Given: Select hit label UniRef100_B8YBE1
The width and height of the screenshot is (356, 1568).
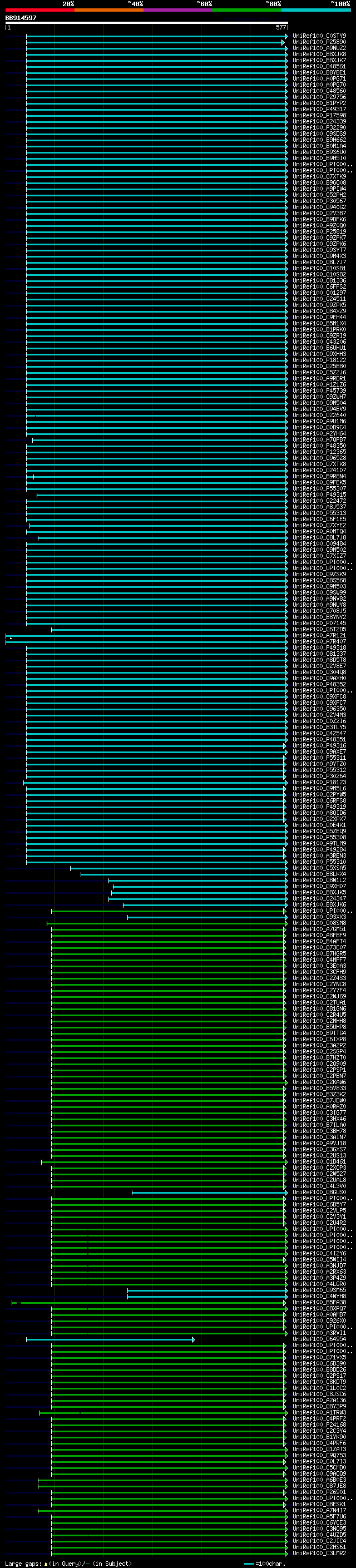Looking at the screenshot, I should [319, 72].
